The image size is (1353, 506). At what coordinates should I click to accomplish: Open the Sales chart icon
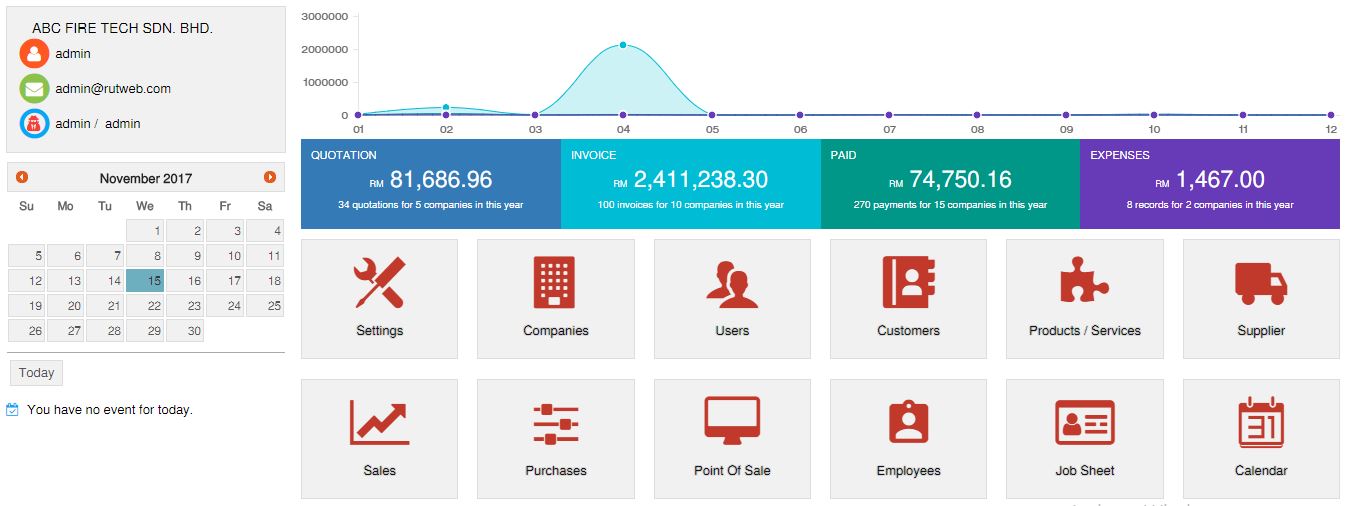point(379,423)
